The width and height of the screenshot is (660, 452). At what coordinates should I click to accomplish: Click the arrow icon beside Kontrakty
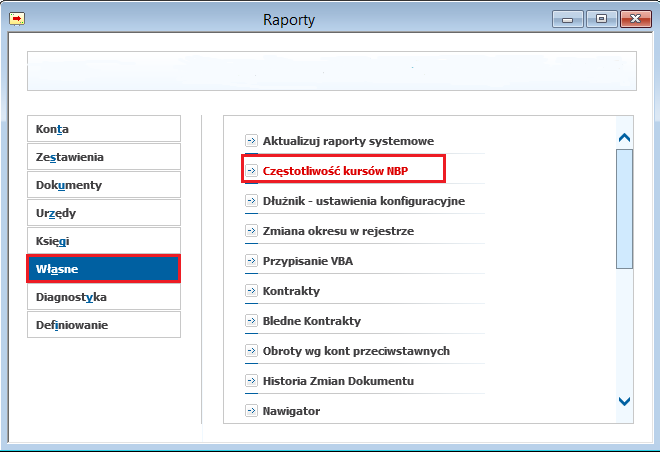[x=251, y=290]
